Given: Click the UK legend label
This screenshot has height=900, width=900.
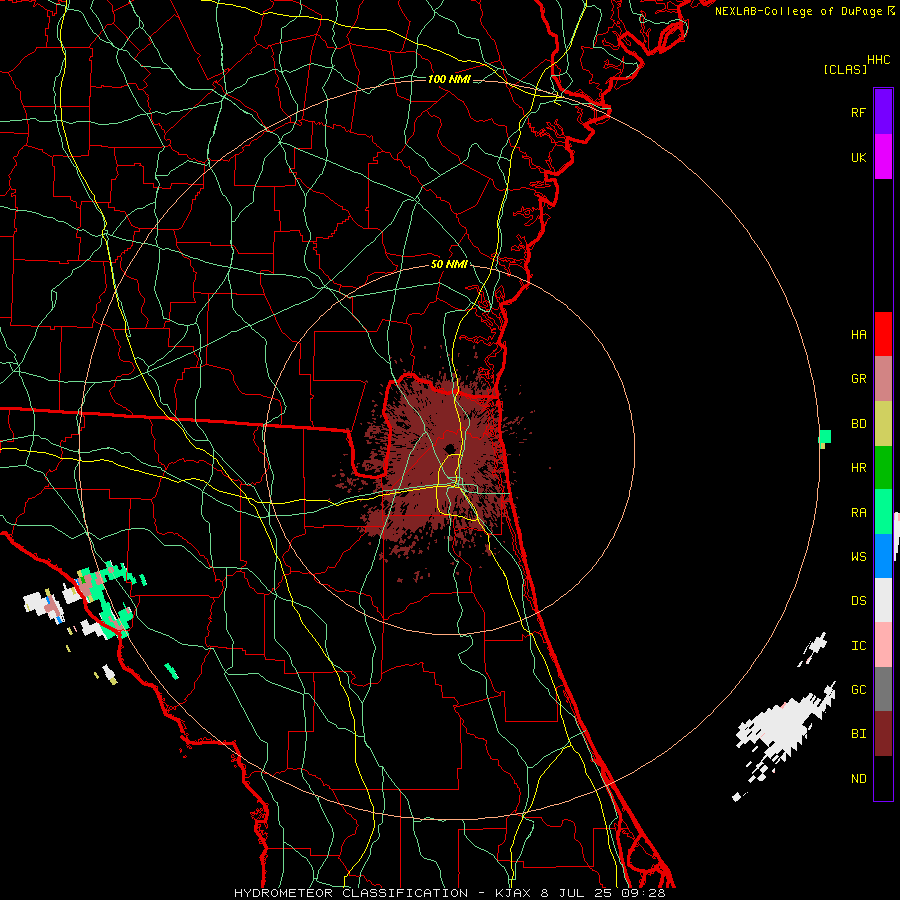Looking at the screenshot, I should 858,157.
